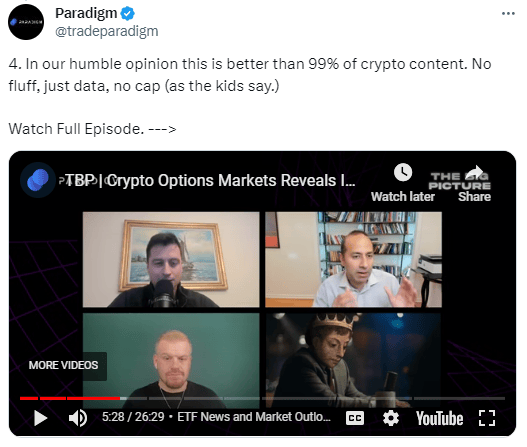The image size is (527, 447).
Task: Open Paradigm's profile avatar
Action: (26, 22)
